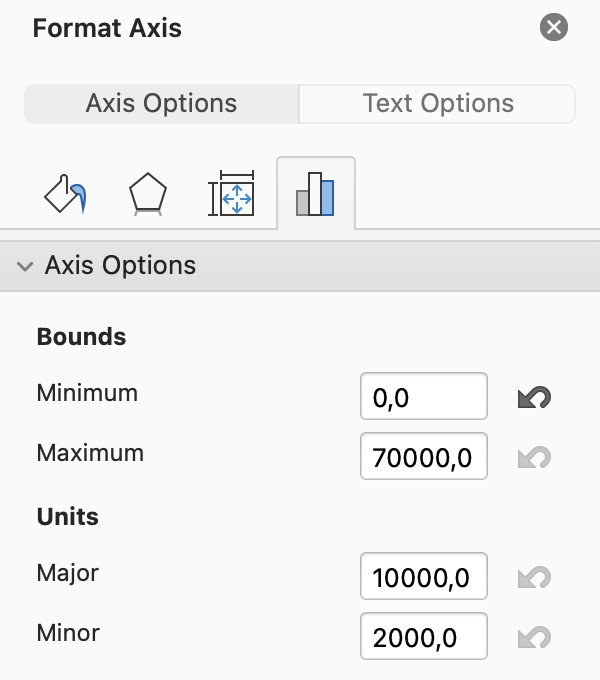
Task: Close the Format Axis pane
Action: (553, 27)
